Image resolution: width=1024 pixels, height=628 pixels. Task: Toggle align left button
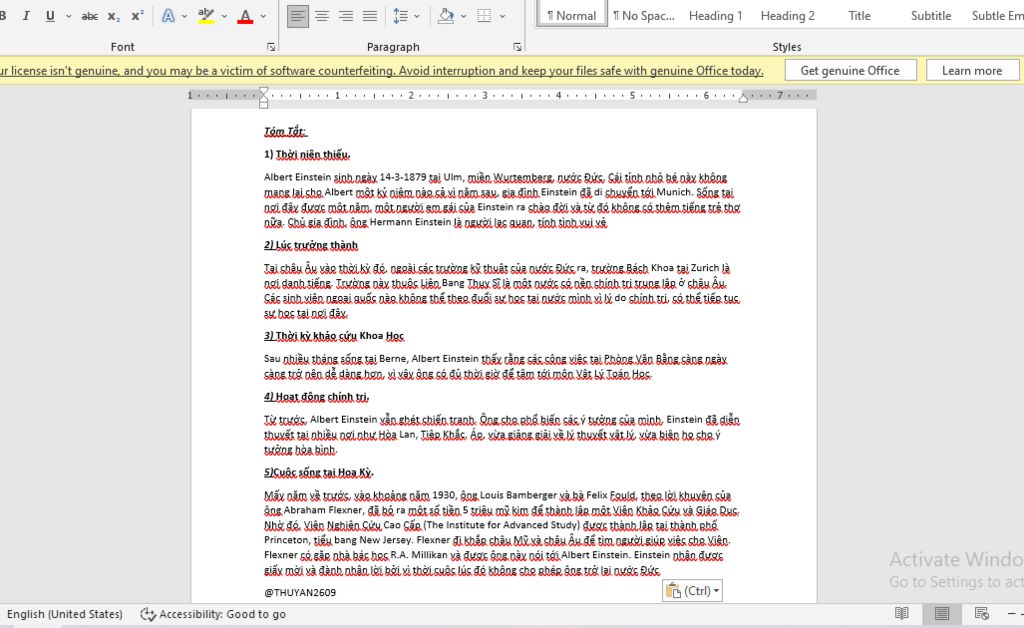pos(298,16)
